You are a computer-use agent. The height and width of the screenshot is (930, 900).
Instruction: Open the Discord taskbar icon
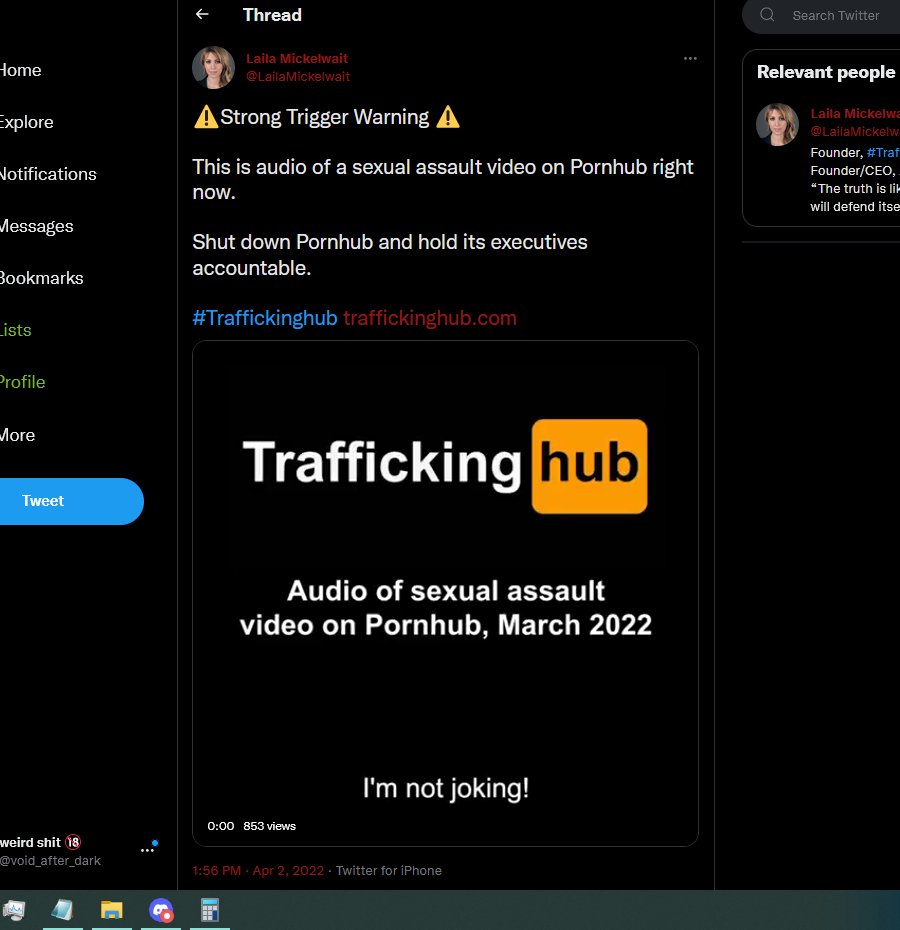point(161,910)
